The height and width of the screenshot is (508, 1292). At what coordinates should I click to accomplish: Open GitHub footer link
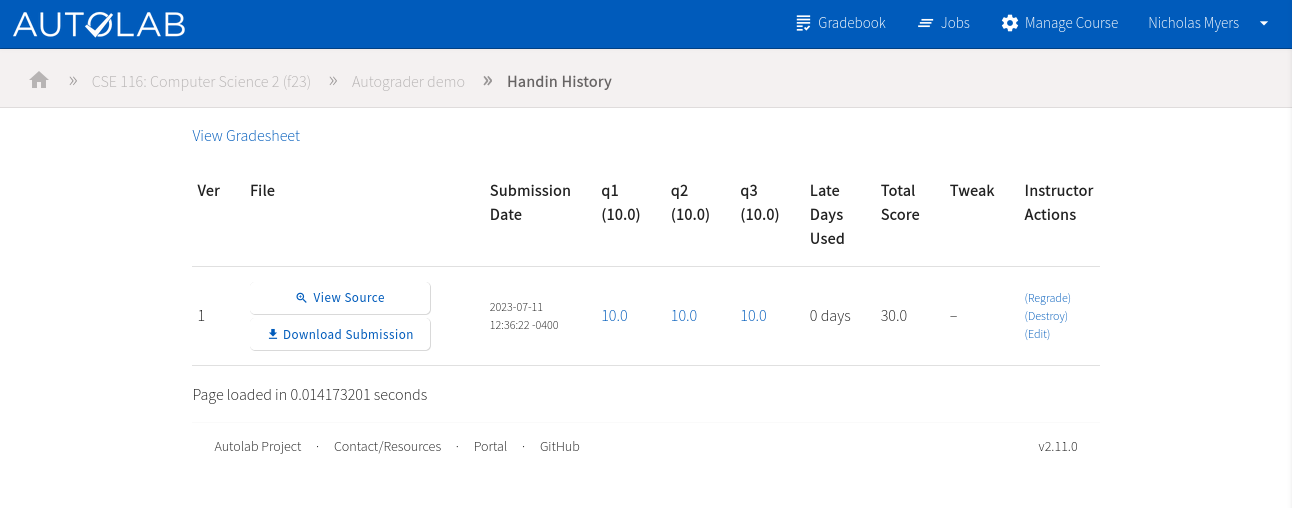tap(560, 446)
